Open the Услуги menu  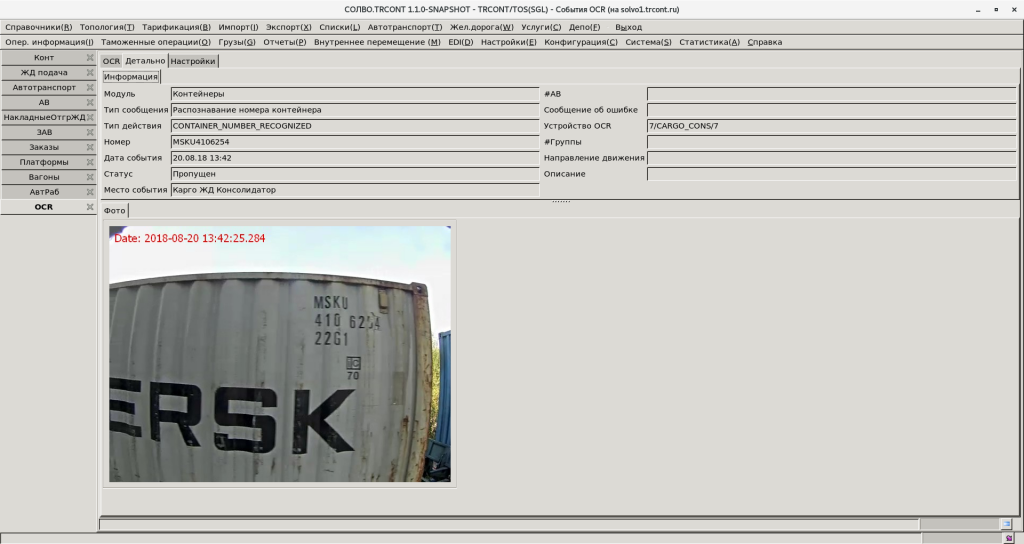(541, 27)
